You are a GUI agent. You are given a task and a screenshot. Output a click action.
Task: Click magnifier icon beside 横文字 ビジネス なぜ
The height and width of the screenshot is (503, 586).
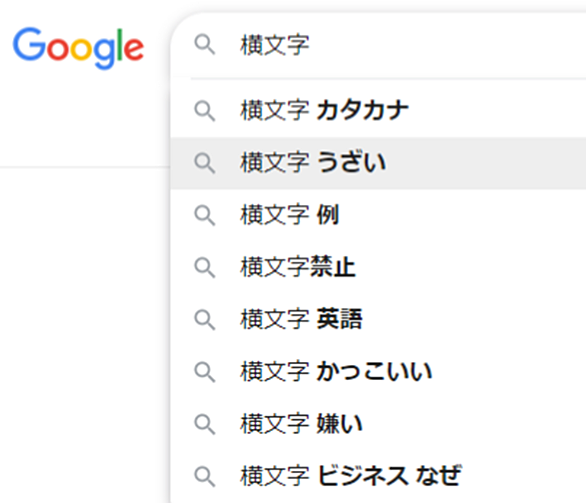(x=205, y=477)
